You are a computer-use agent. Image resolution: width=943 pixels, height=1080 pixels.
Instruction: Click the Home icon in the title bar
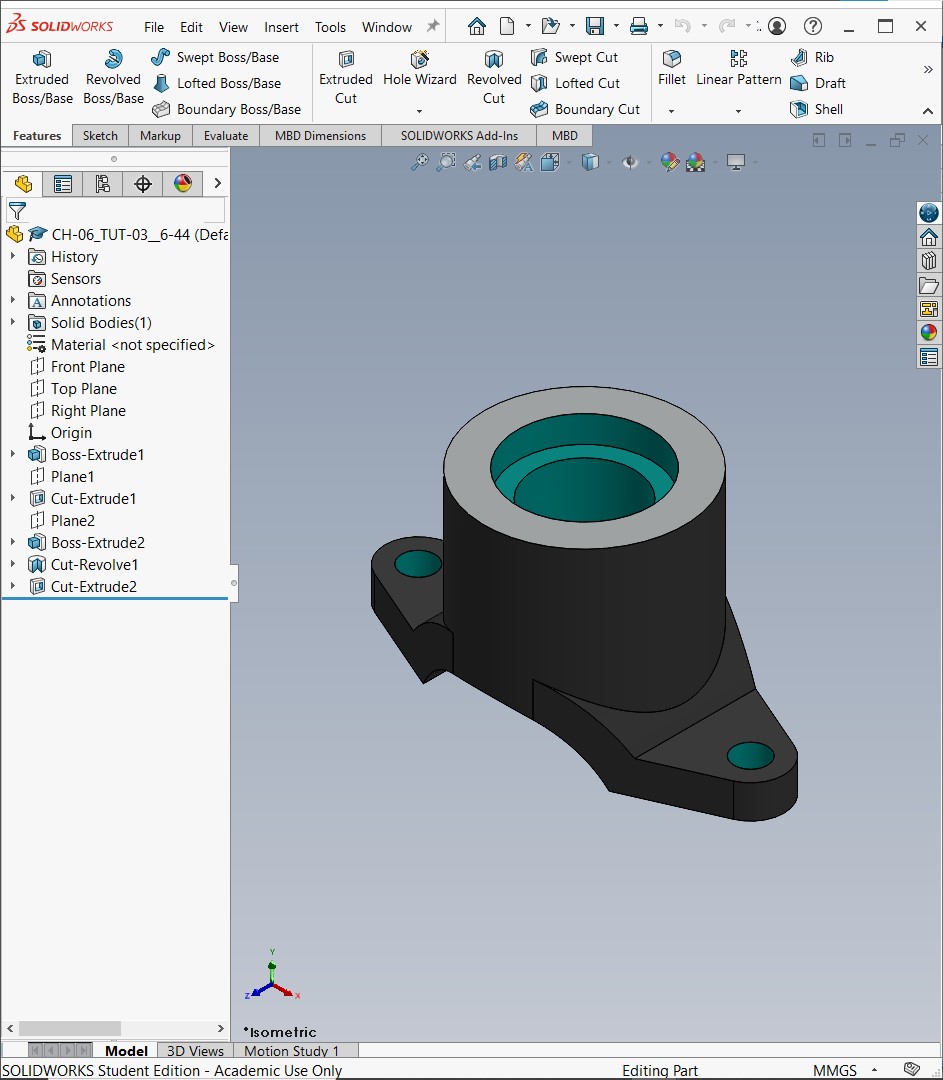[477, 26]
